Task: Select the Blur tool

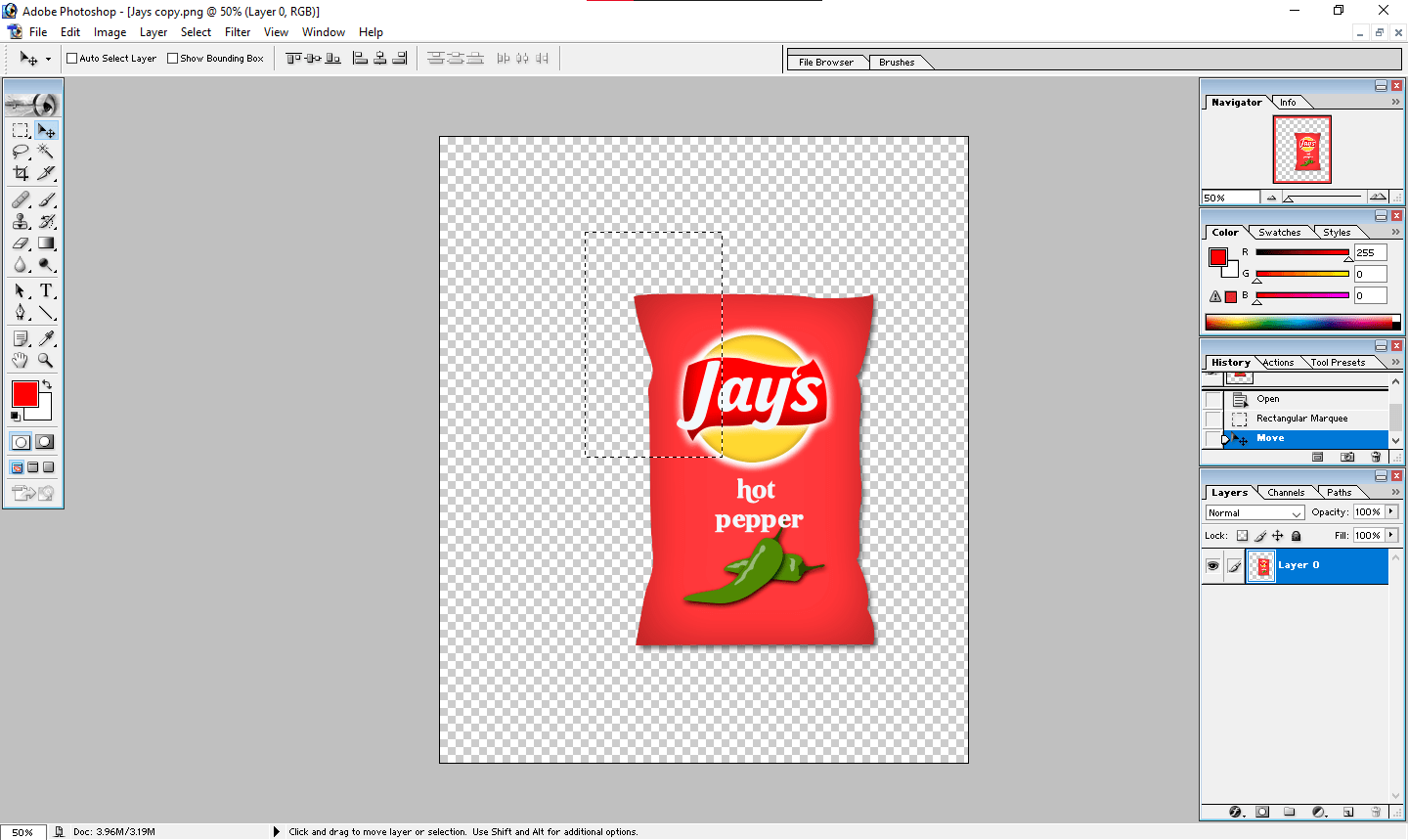Action: 21,264
